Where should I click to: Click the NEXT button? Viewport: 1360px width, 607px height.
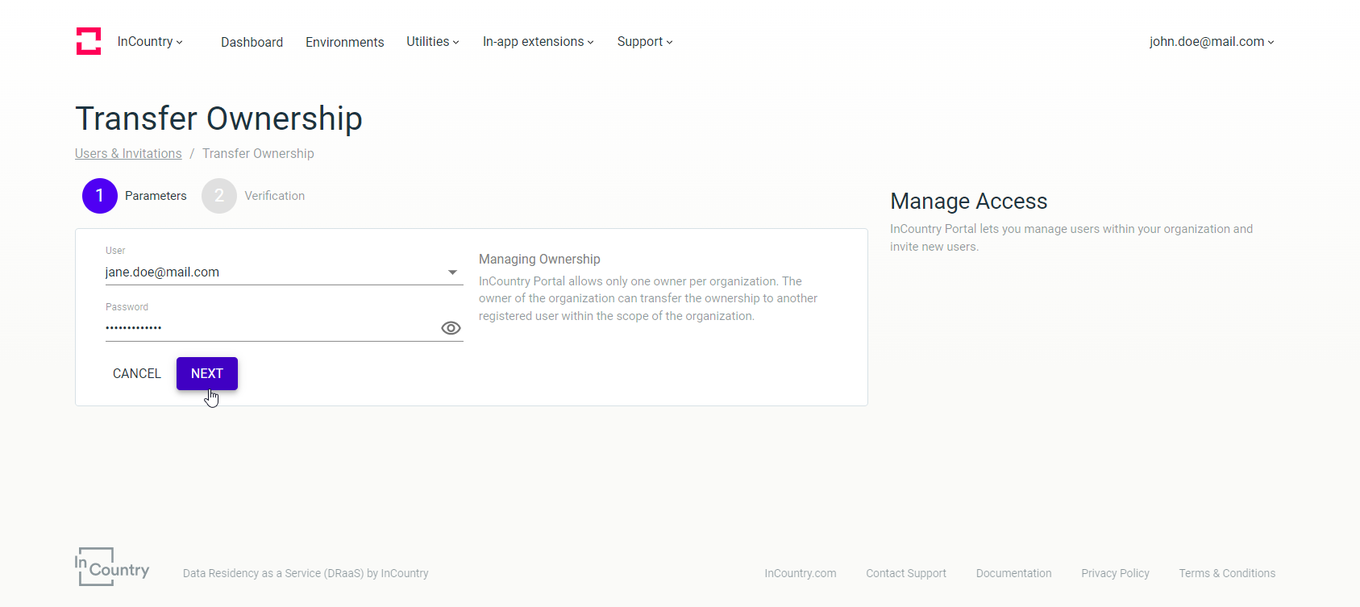(207, 373)
